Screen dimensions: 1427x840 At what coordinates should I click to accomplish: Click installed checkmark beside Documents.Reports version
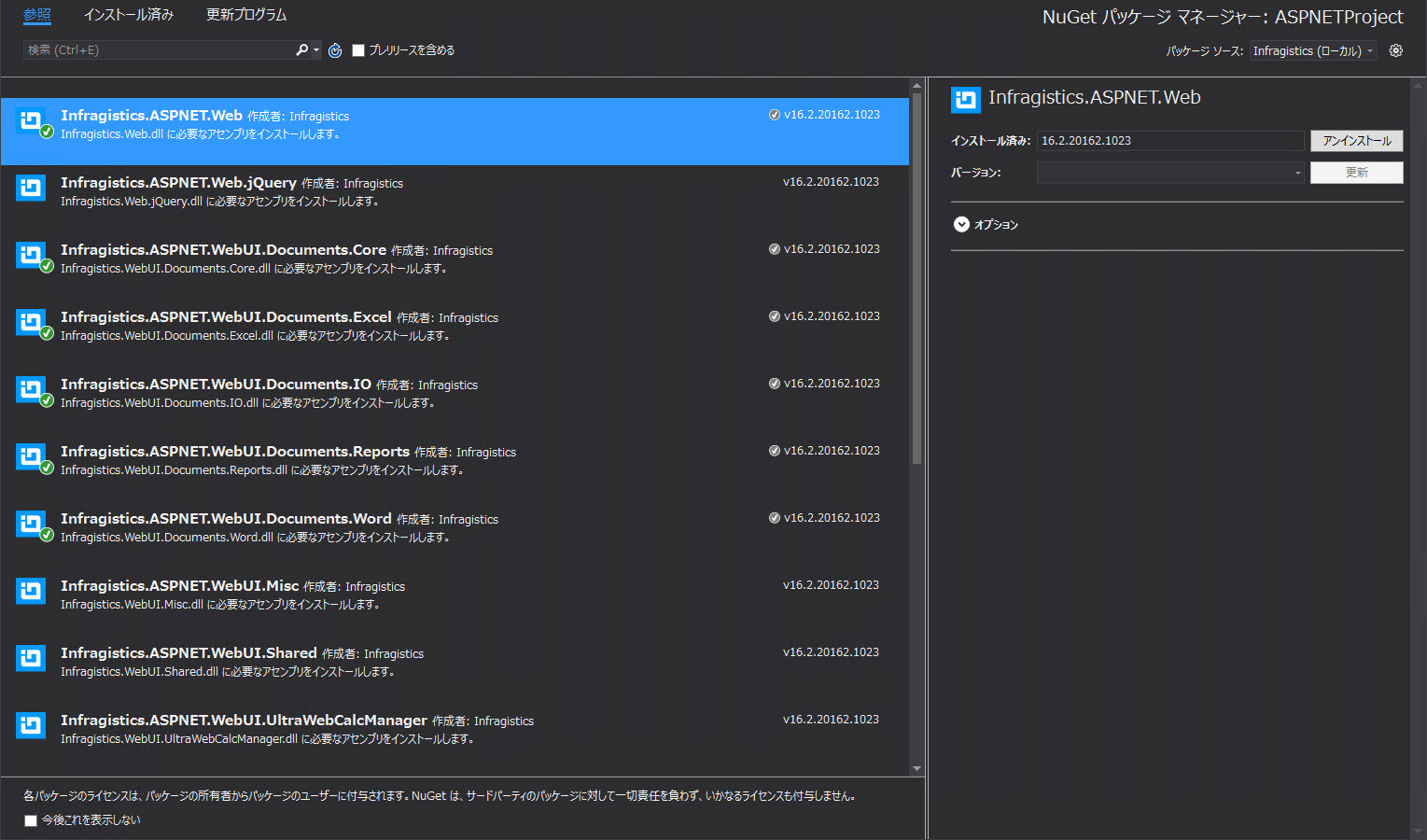775,451
